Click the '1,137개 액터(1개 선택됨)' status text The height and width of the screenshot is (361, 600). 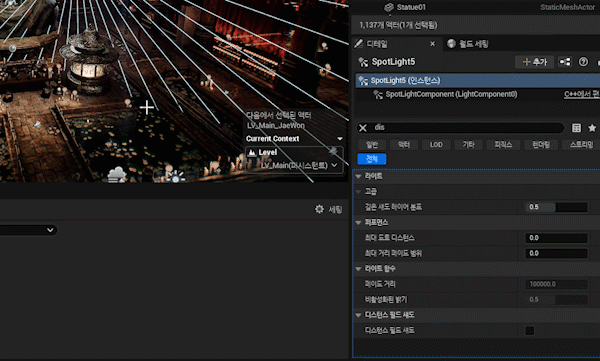coord(398,25)
